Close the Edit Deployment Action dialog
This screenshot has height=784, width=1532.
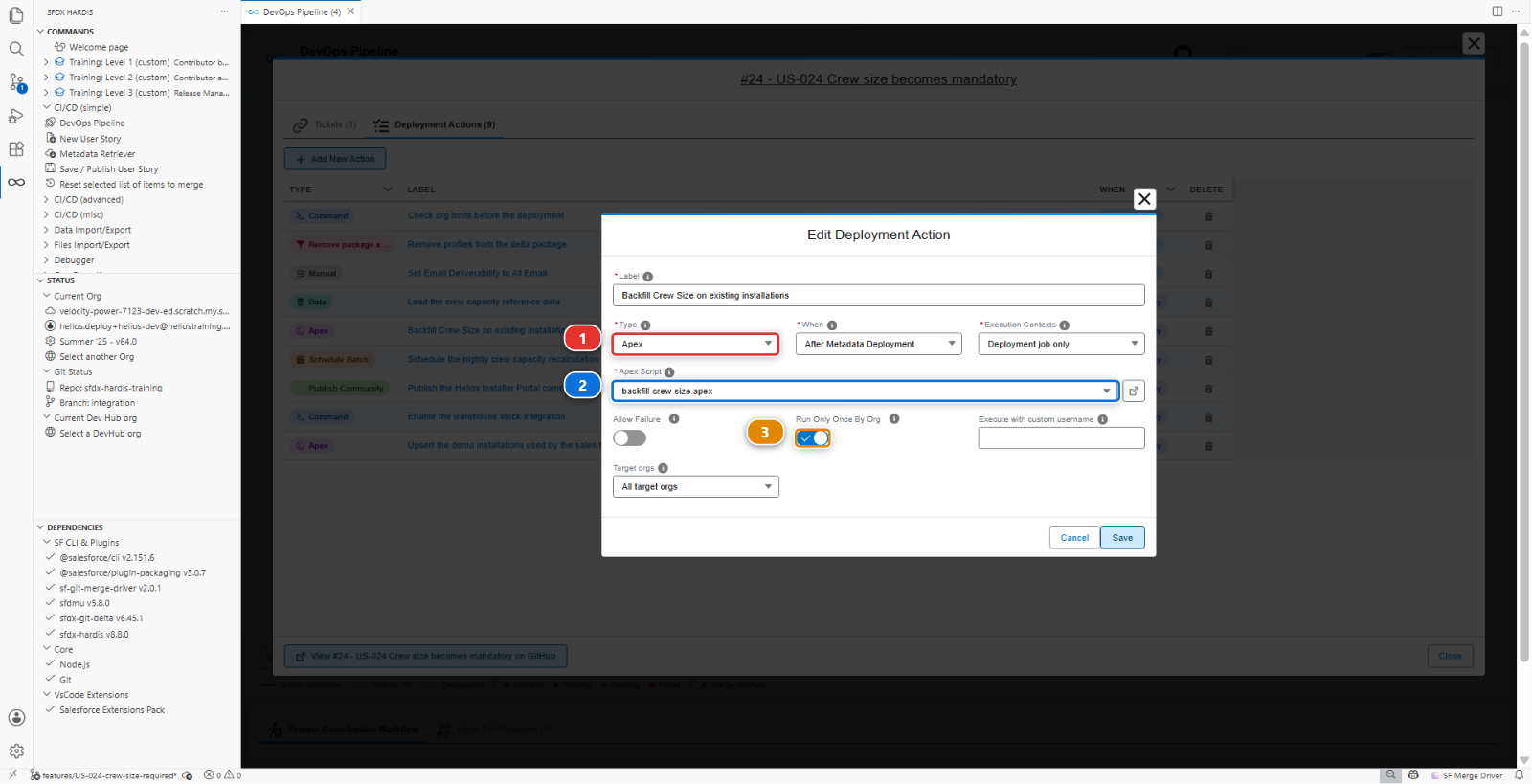pos(1144,199)
